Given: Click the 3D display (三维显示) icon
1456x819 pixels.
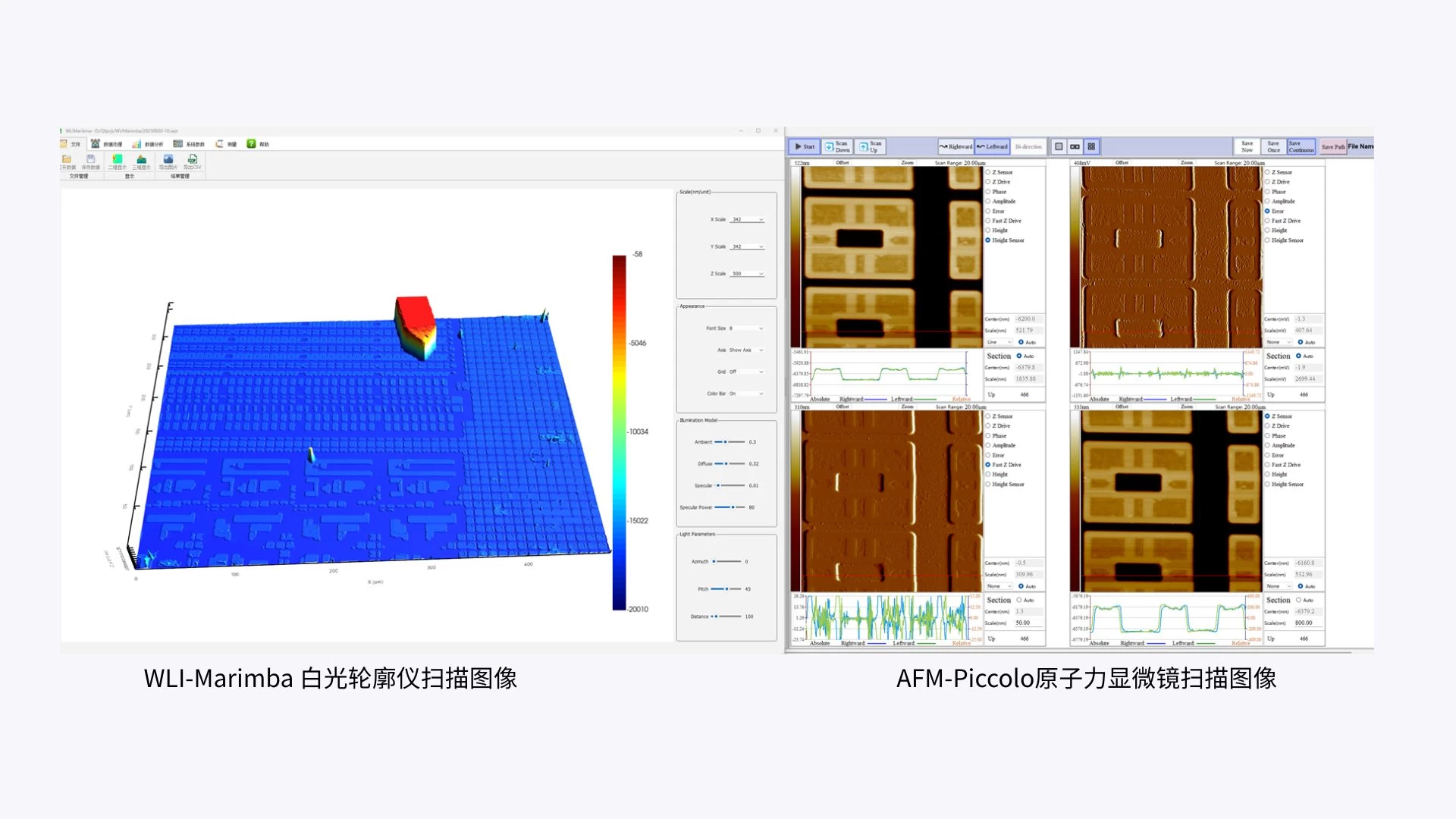Looking at the screenshot, I should [141, 162].
